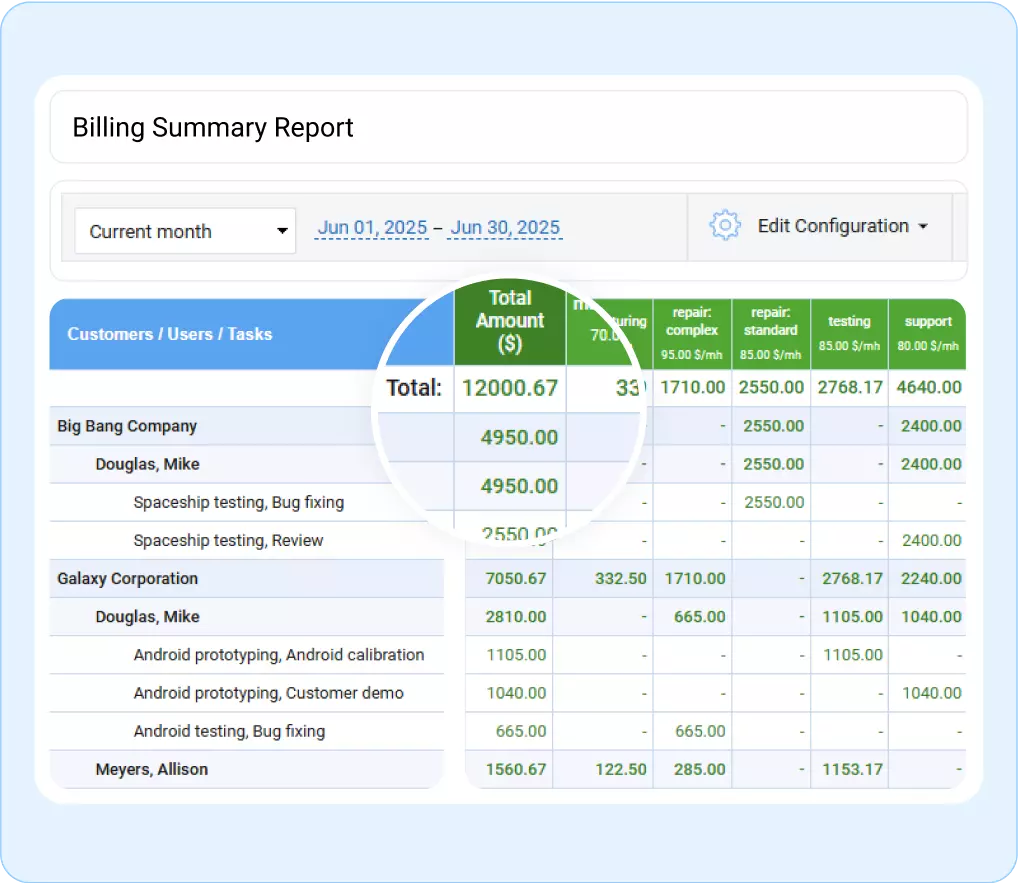Viewport: 1018px width, 883px height.
Task: Select the Big Bang Company row
Action: pyautogui.click(x=127, y=426)
